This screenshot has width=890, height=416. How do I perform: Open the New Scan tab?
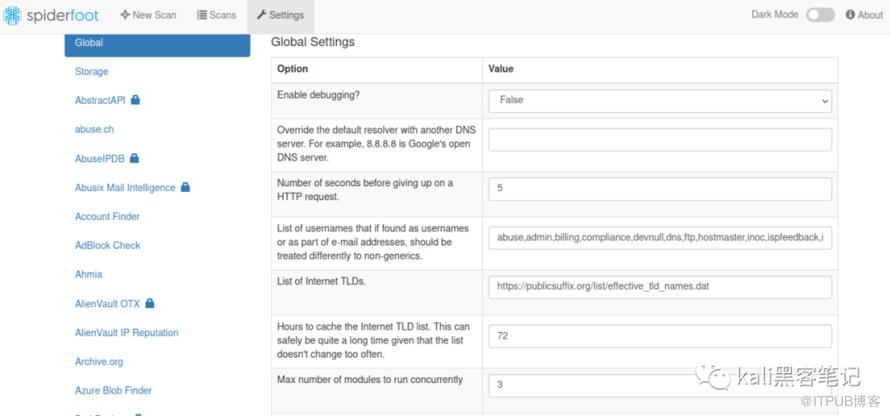[147, 15]
